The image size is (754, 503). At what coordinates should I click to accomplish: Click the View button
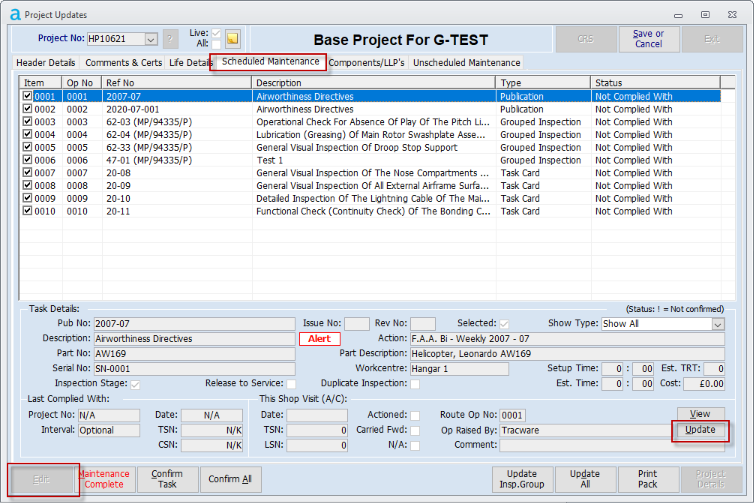(700, 414)
